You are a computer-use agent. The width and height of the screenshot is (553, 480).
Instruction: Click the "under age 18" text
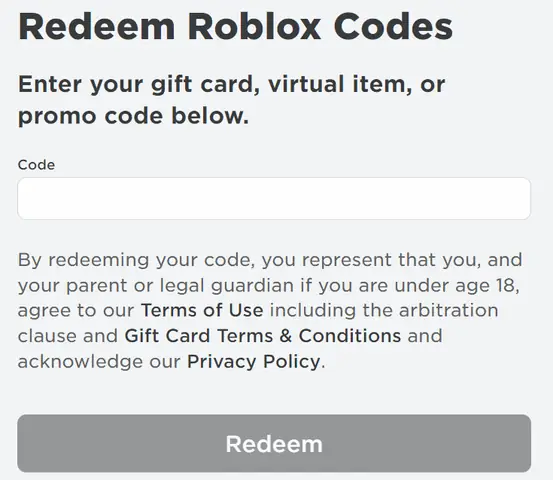tap(457, 285)
